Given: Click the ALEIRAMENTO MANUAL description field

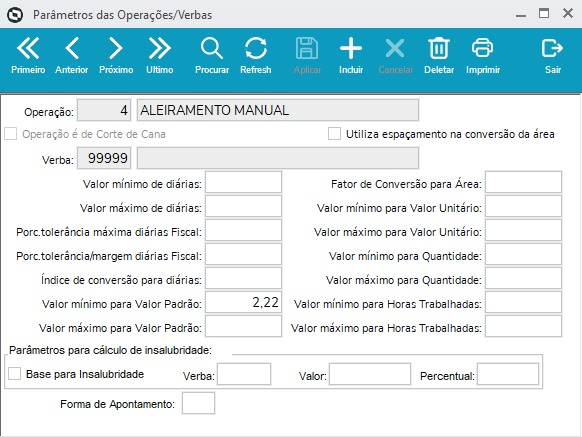Looking at the screenshot, I should tap(278, 110).
